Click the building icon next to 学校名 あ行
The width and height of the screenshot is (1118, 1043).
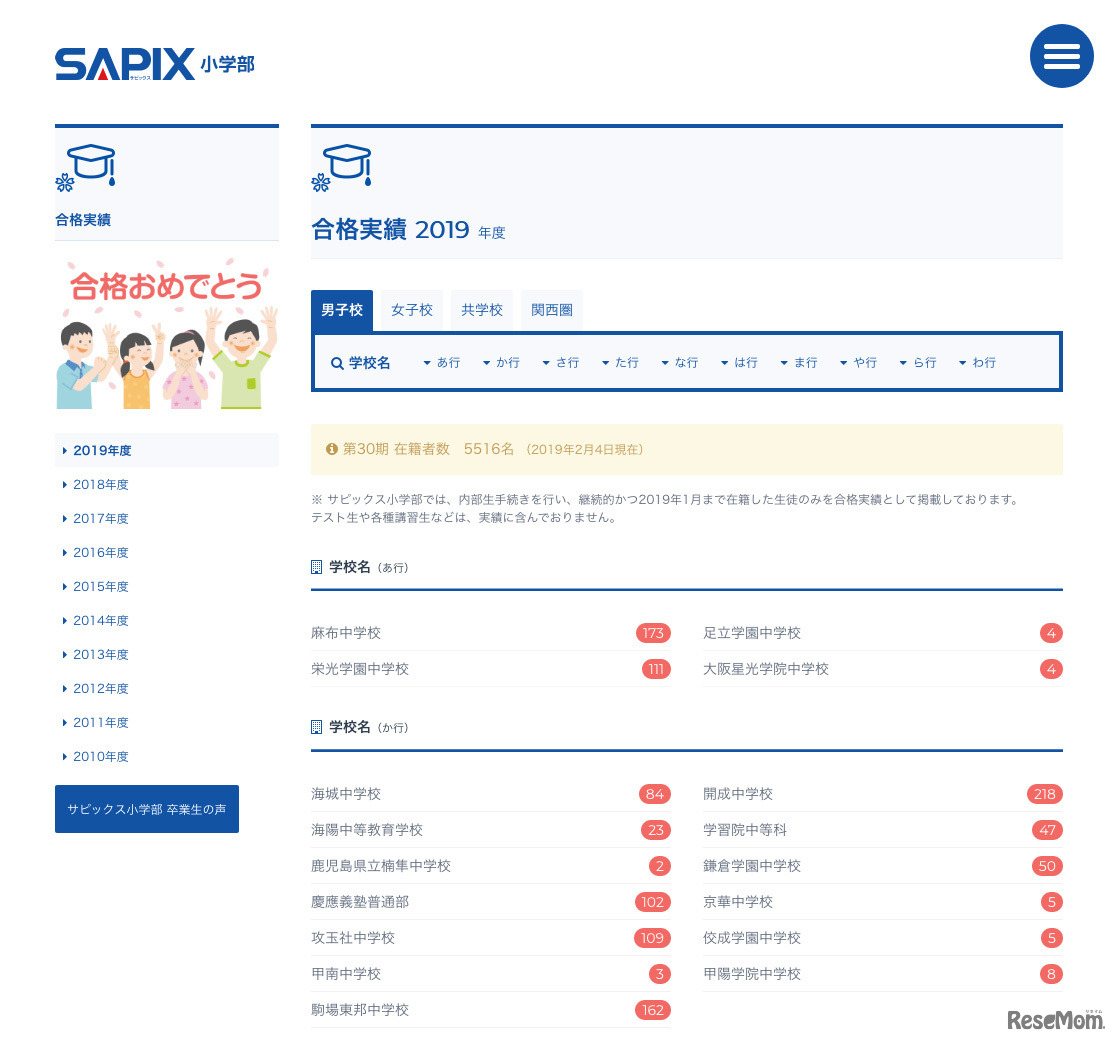click(317, 567)
